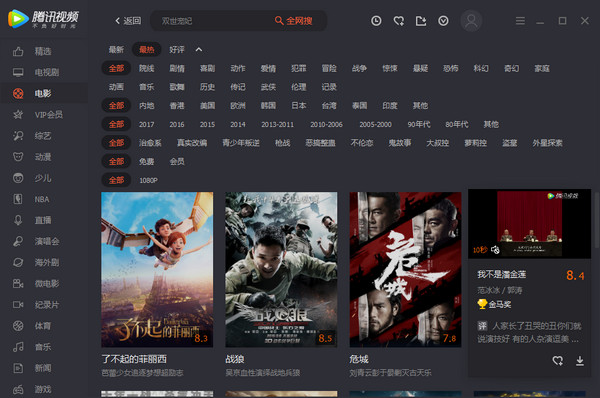Click the Tencent Video logo
The height and width of the screenshot is (398, 600).
43,19
